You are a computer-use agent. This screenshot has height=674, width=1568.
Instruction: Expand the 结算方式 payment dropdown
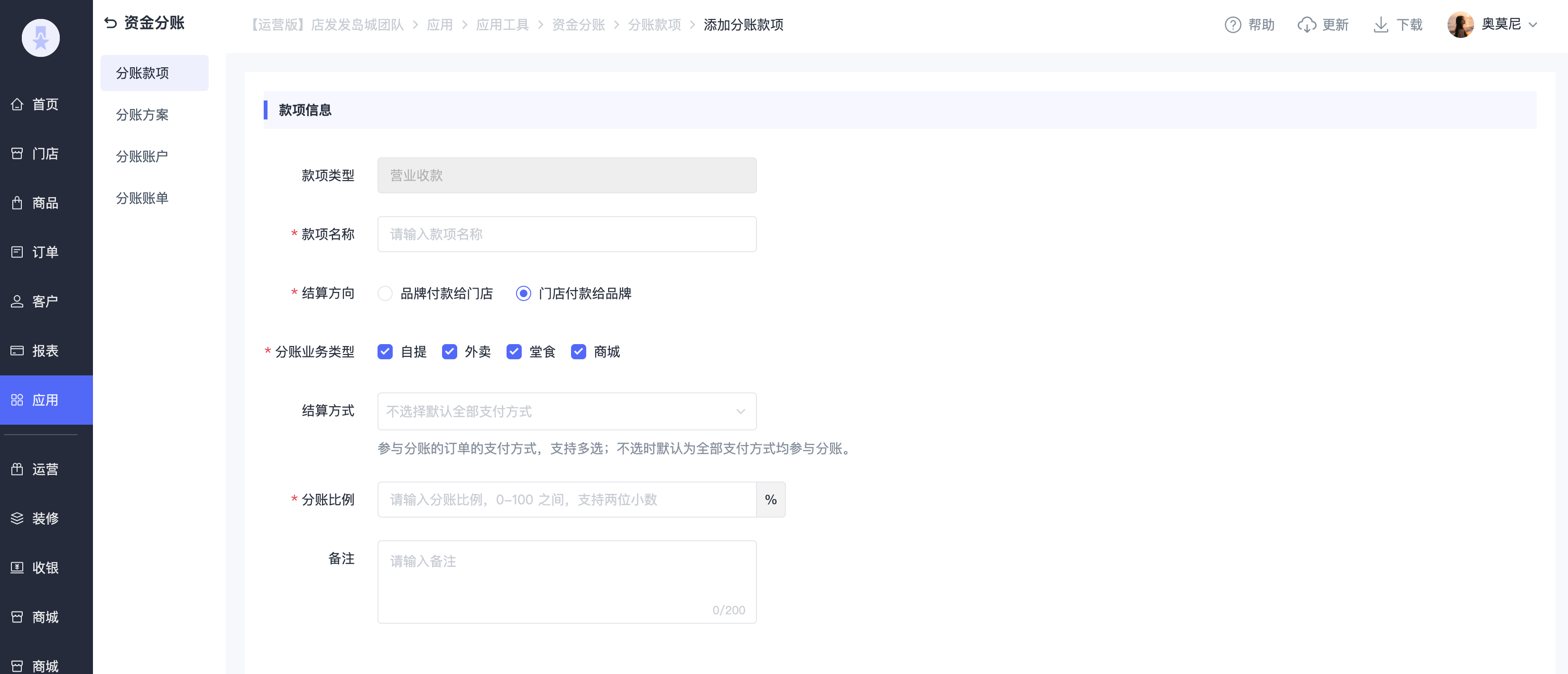coord(566,411)
